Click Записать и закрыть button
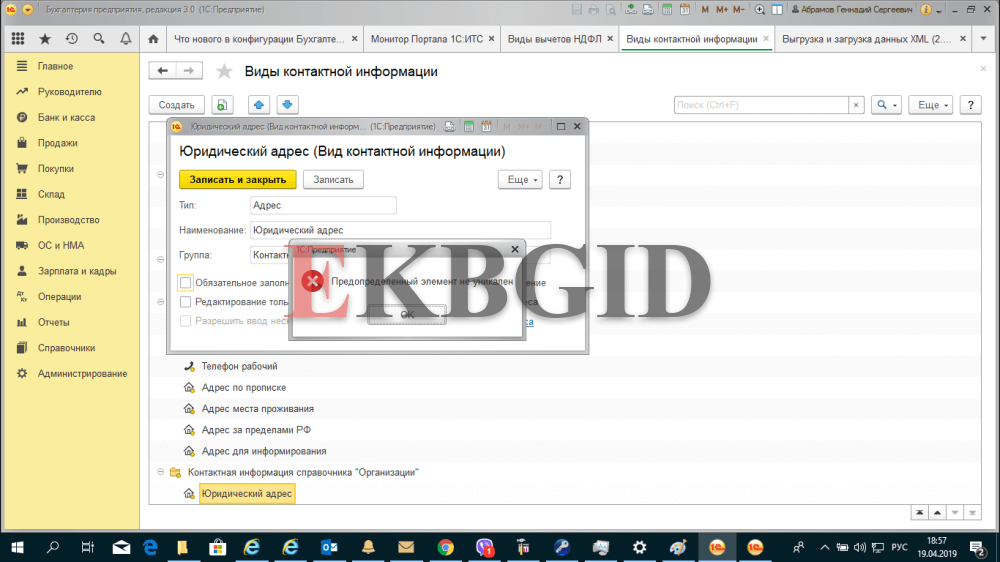 click(237, 180)
